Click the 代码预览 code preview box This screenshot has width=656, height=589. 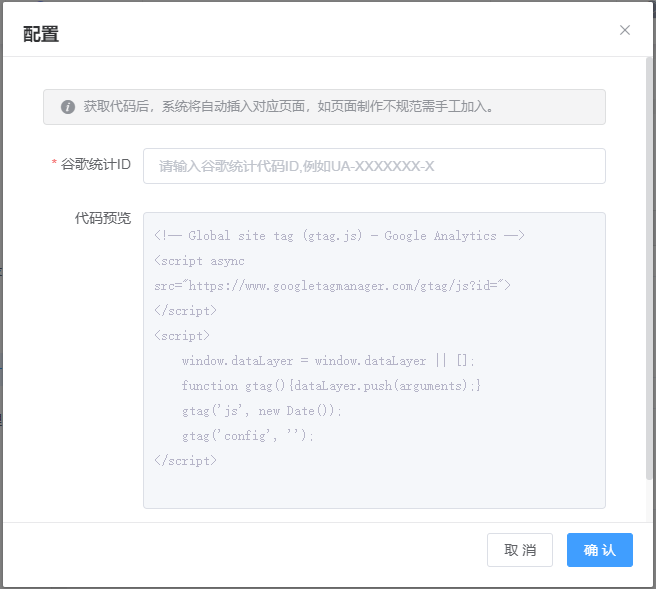[374, 360]
